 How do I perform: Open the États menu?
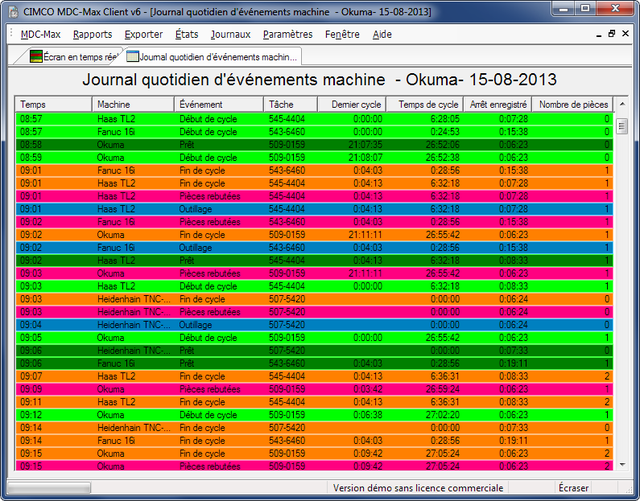(187, 34)
